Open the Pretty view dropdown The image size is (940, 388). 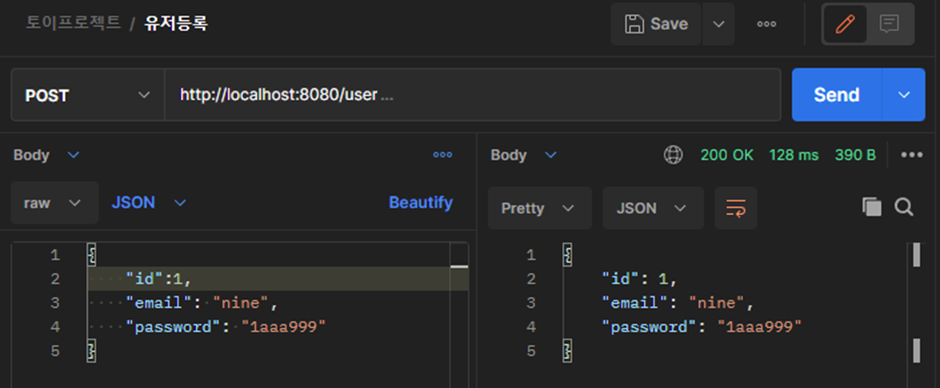click(540, 208)
